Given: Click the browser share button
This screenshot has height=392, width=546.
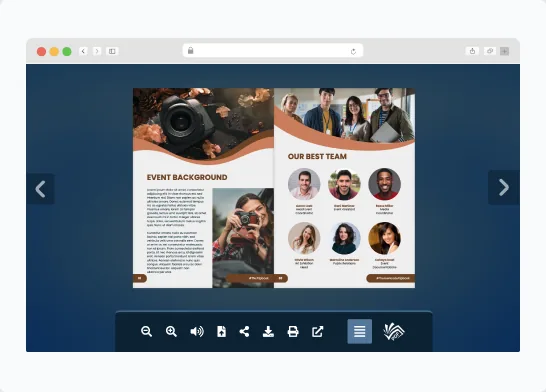Looking at the screenshot, I should point(472,51).
